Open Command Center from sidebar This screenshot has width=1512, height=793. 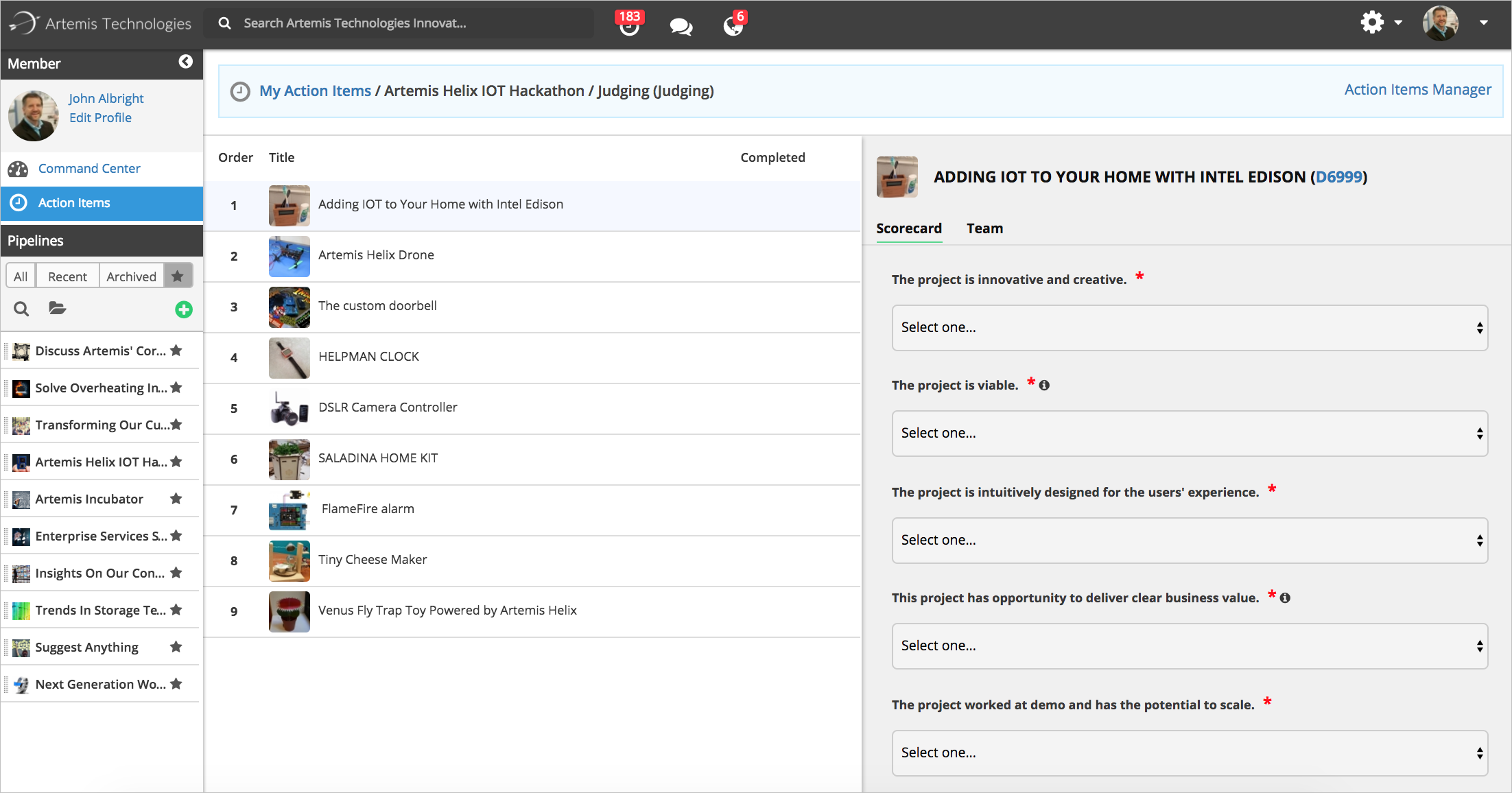coord(89,169)
